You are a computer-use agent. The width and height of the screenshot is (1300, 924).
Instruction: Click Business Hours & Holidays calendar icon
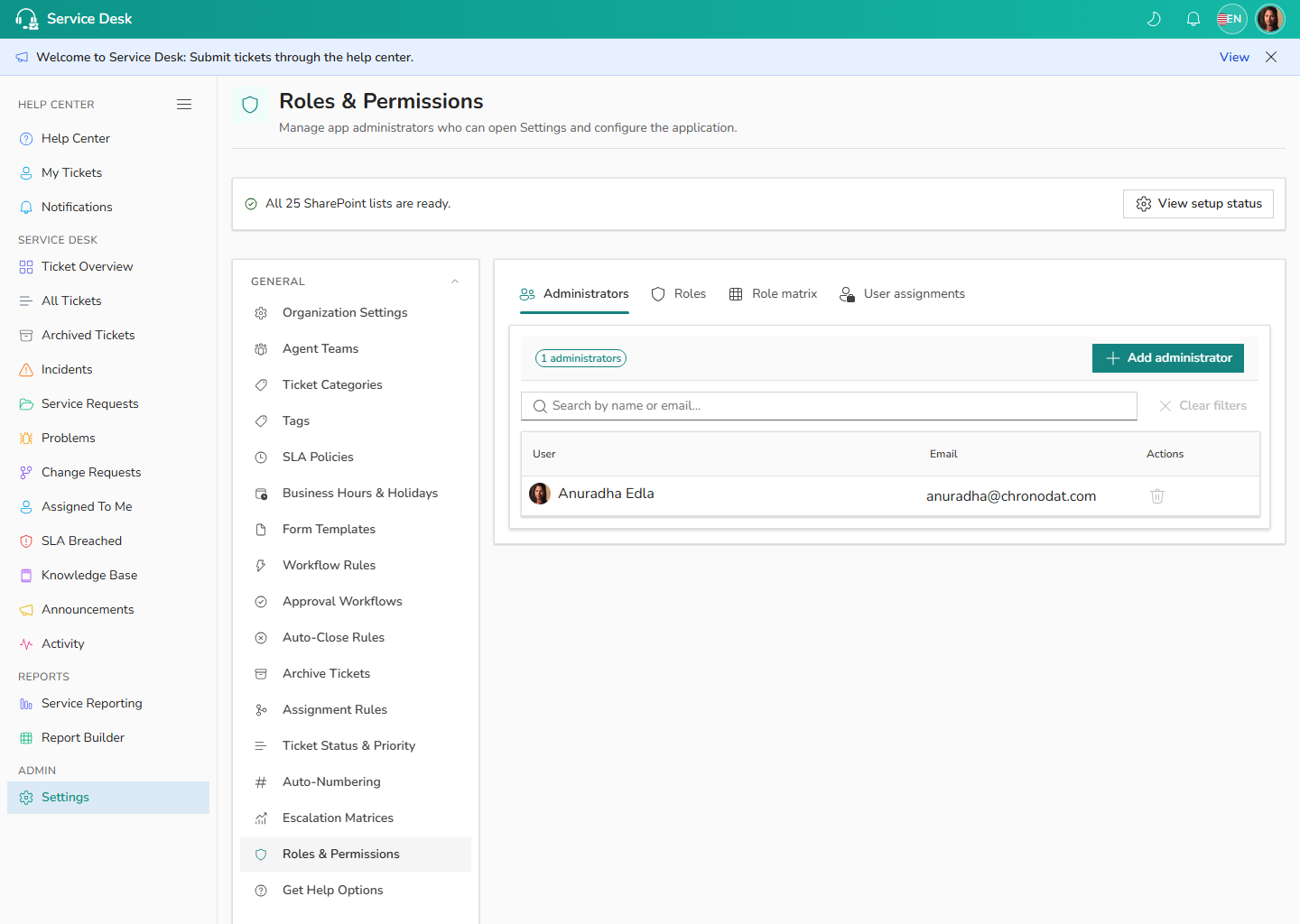tap(261, 493)
